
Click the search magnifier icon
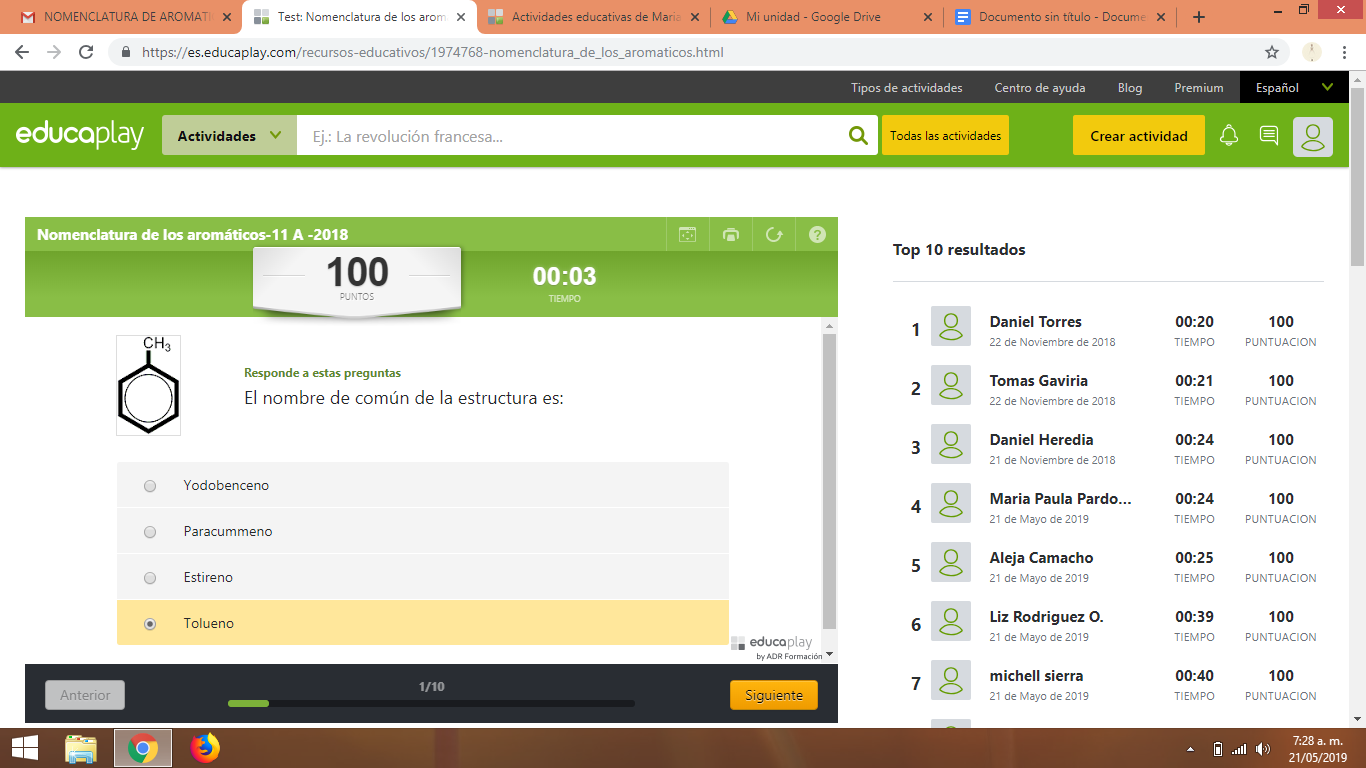point(858,136)
